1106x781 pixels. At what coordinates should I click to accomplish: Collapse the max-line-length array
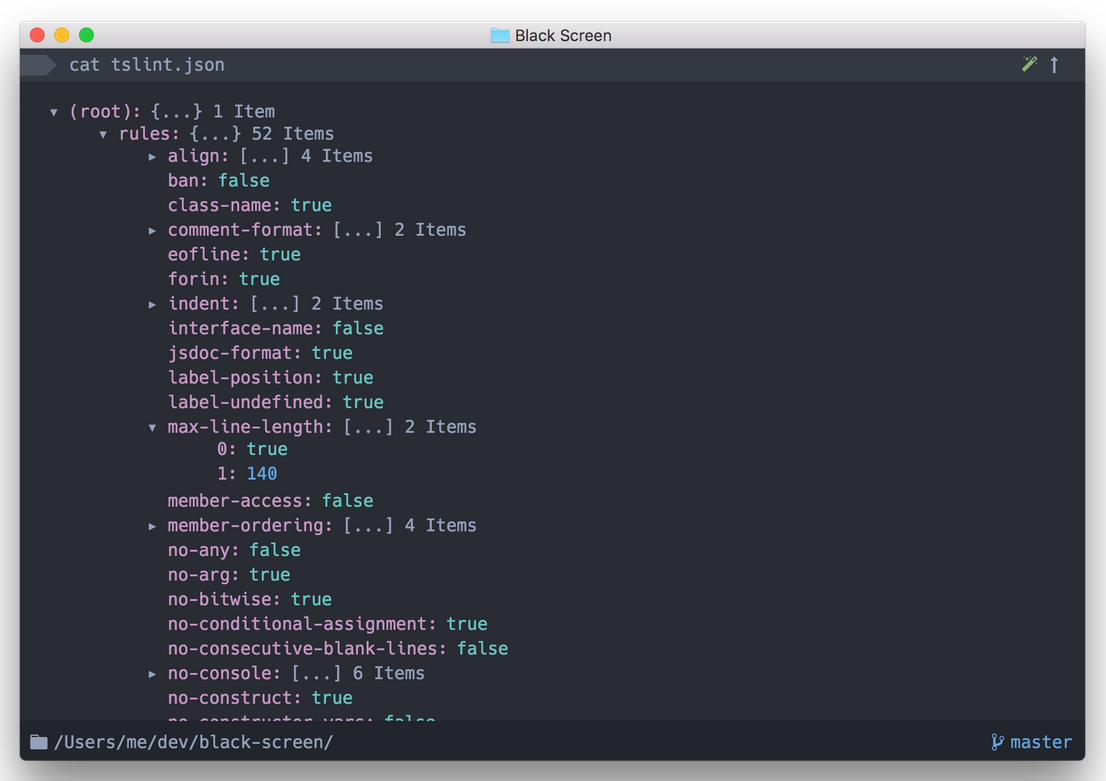[x=152, y=428]
